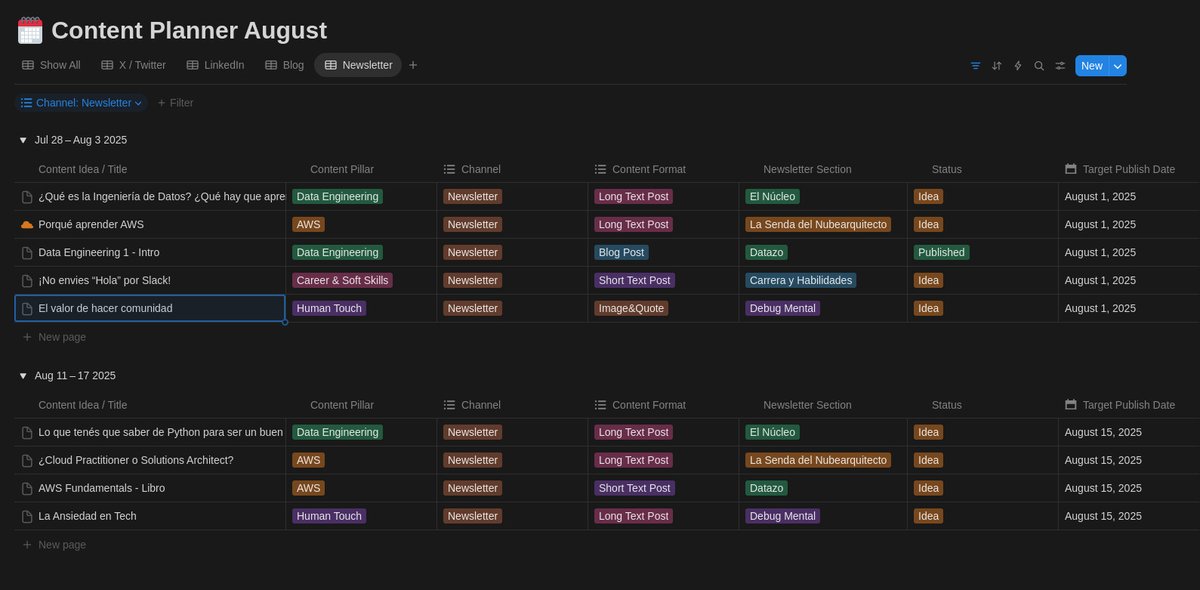
Task: Click the Image&Quote format tag
Action: coord(631,309)
